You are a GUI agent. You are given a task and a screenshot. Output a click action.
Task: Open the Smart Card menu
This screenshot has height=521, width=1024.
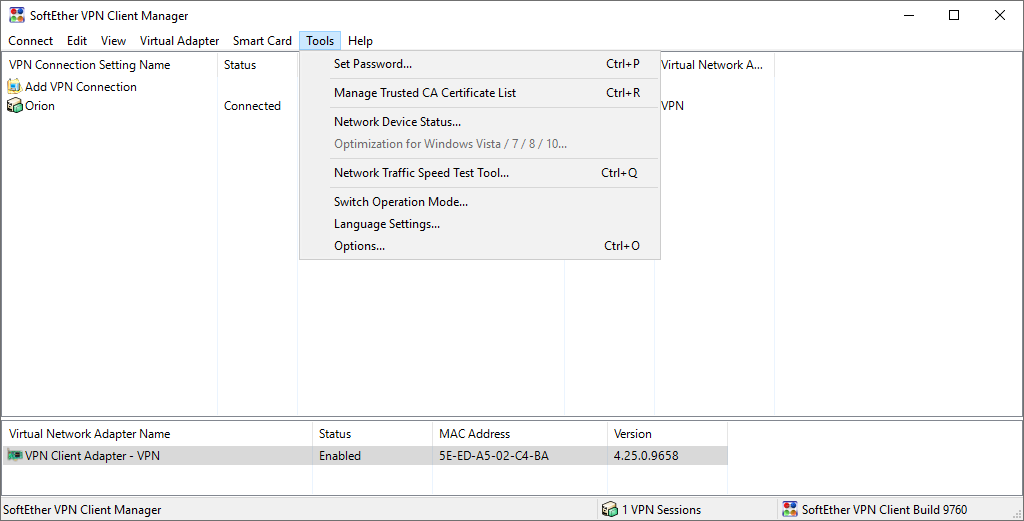[262, 41]
